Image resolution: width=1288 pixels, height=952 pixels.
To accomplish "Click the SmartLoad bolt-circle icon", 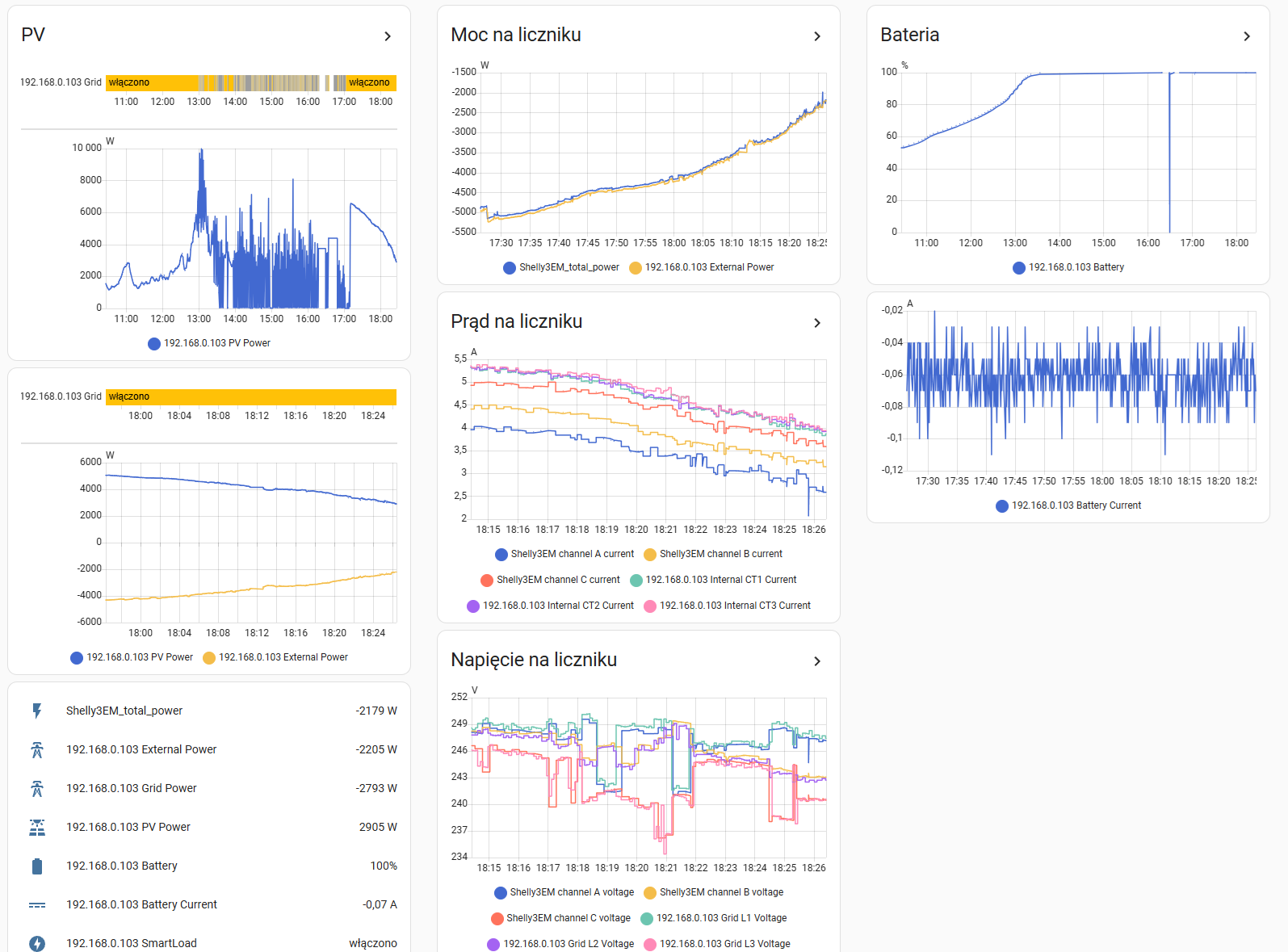I will point(37,943).
